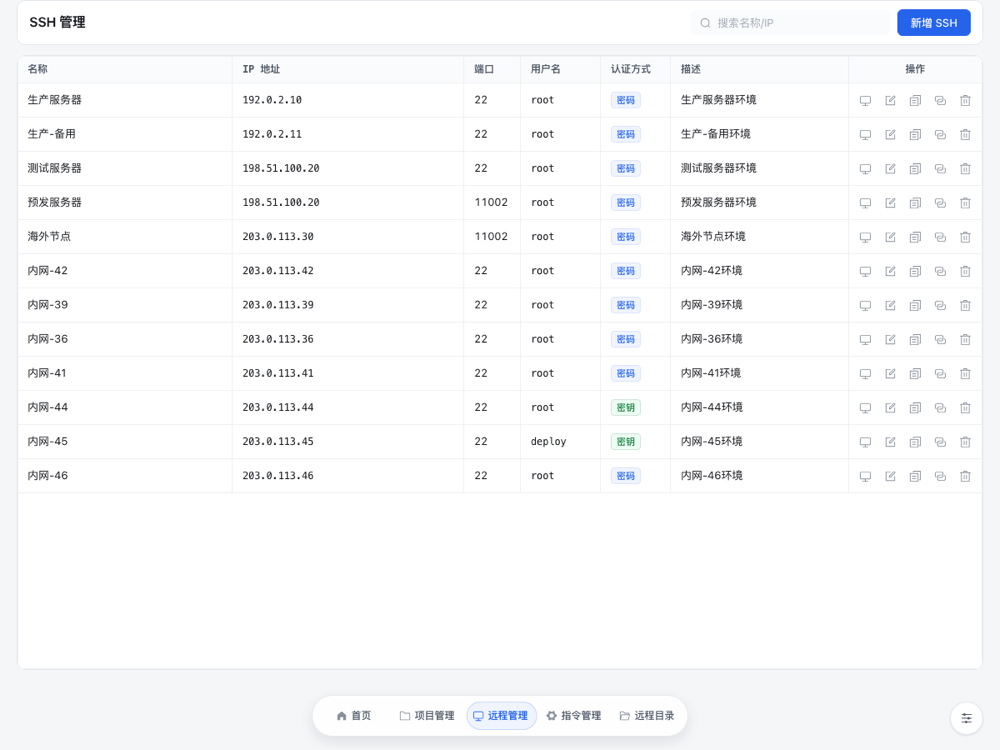
Task: Click the trash icon for 生产服务器
Action: click(x=966, y=101)
